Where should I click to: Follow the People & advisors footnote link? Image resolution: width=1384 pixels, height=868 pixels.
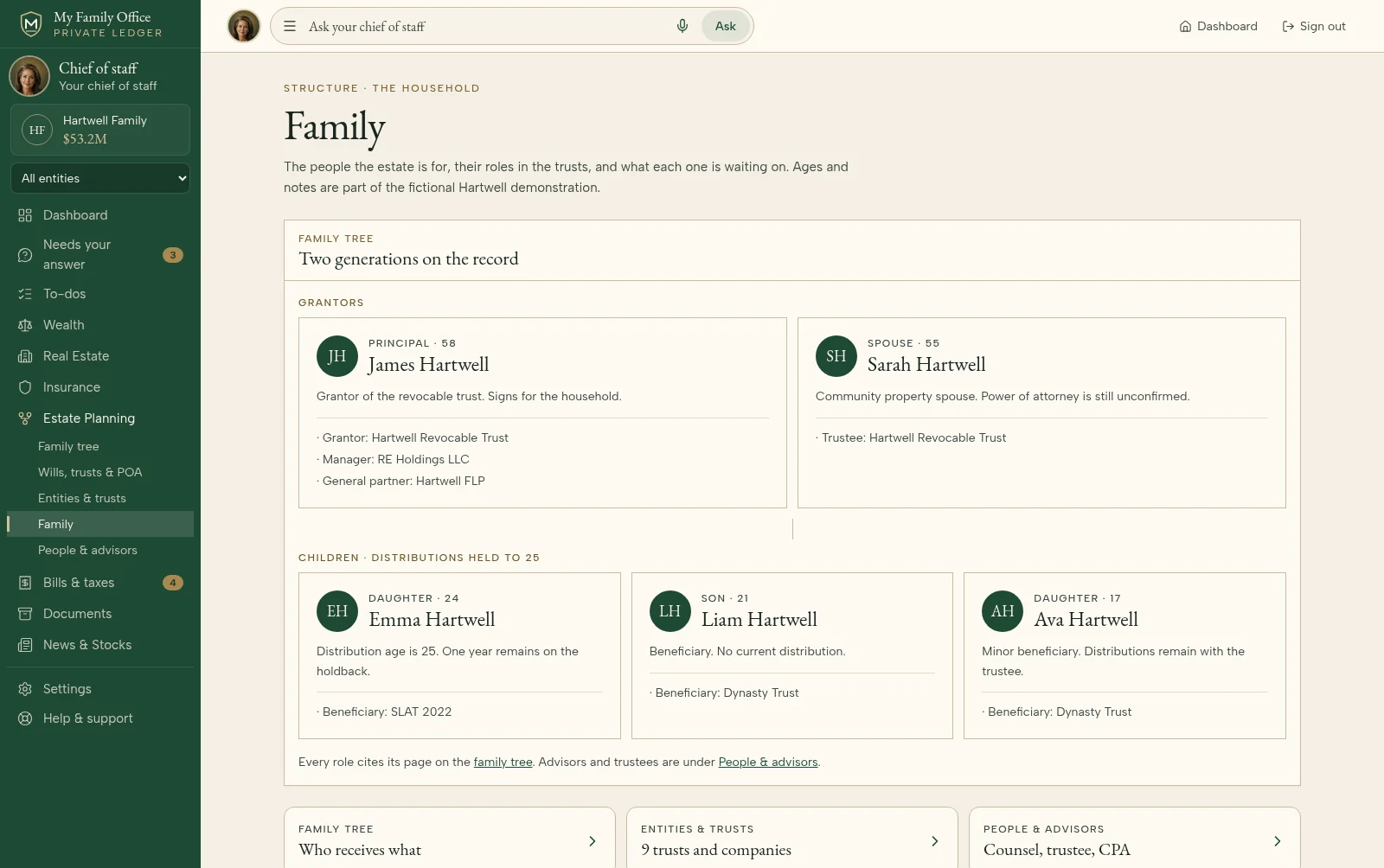768,762
